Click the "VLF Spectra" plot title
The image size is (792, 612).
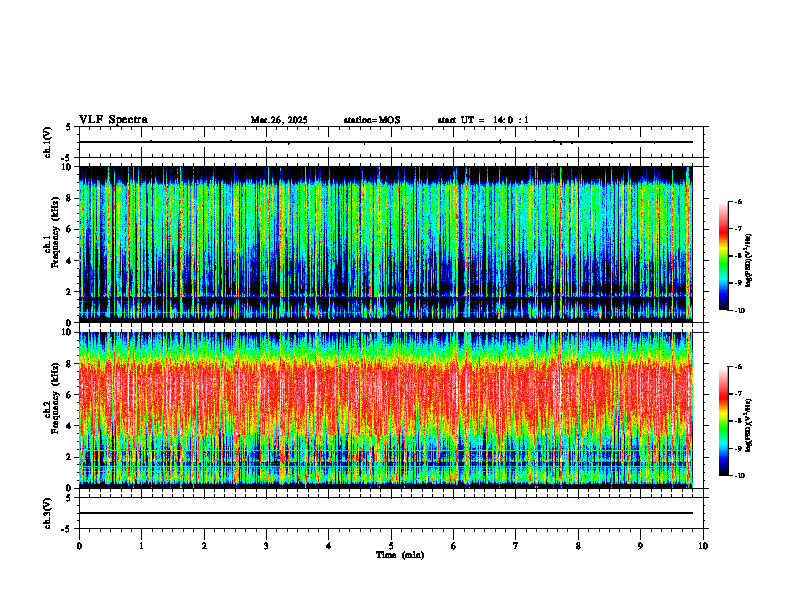coord(113,120)
